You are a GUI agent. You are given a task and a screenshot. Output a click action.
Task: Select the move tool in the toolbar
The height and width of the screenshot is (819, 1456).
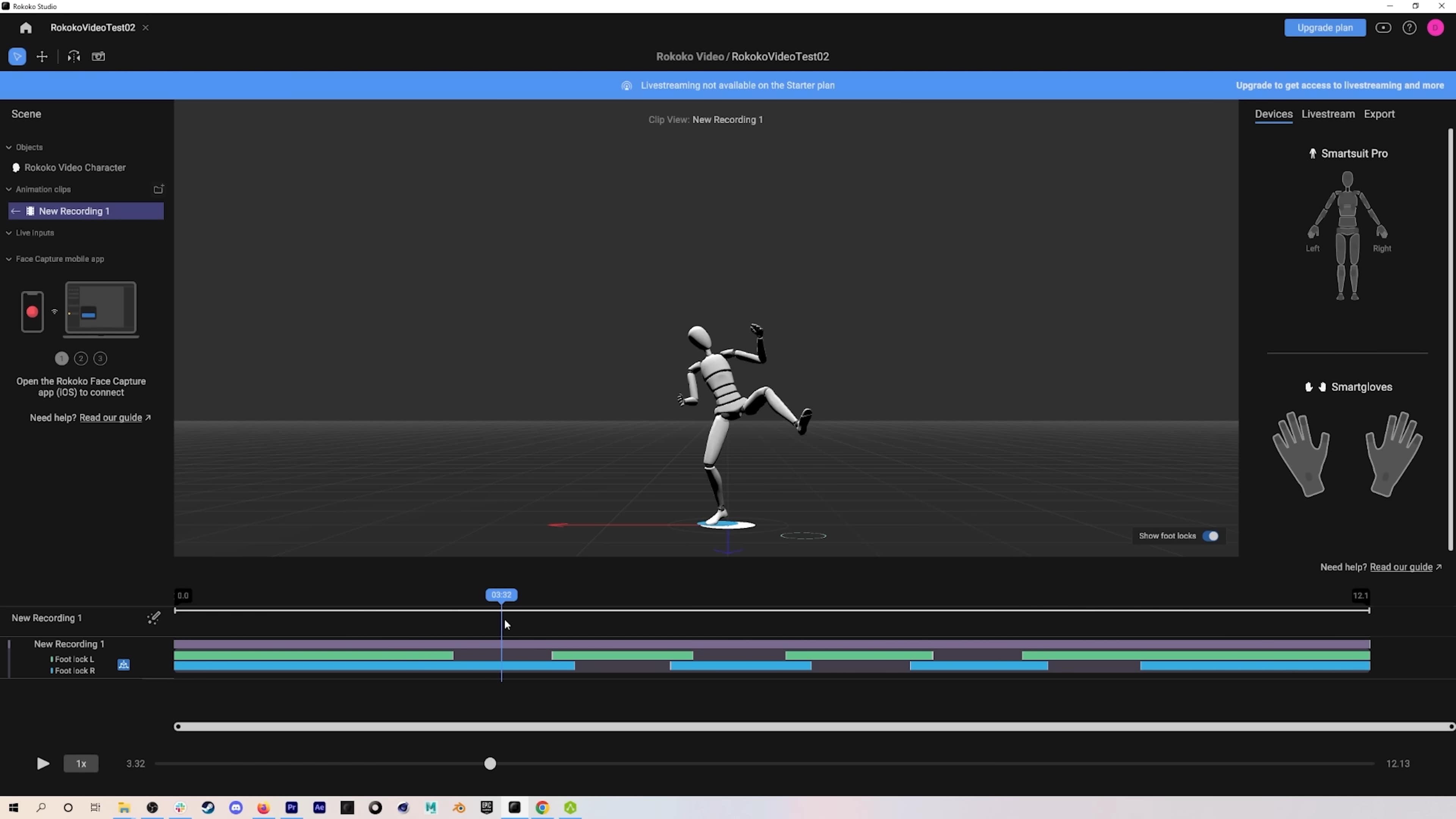point(42,56)
